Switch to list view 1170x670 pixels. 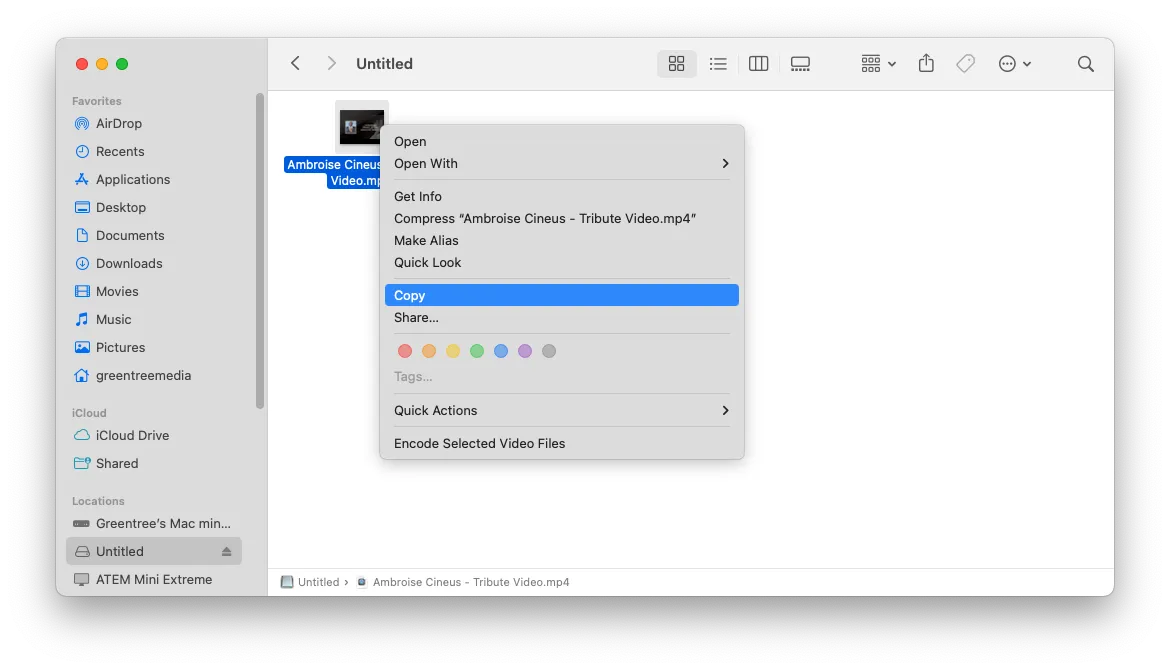[718, 63]
